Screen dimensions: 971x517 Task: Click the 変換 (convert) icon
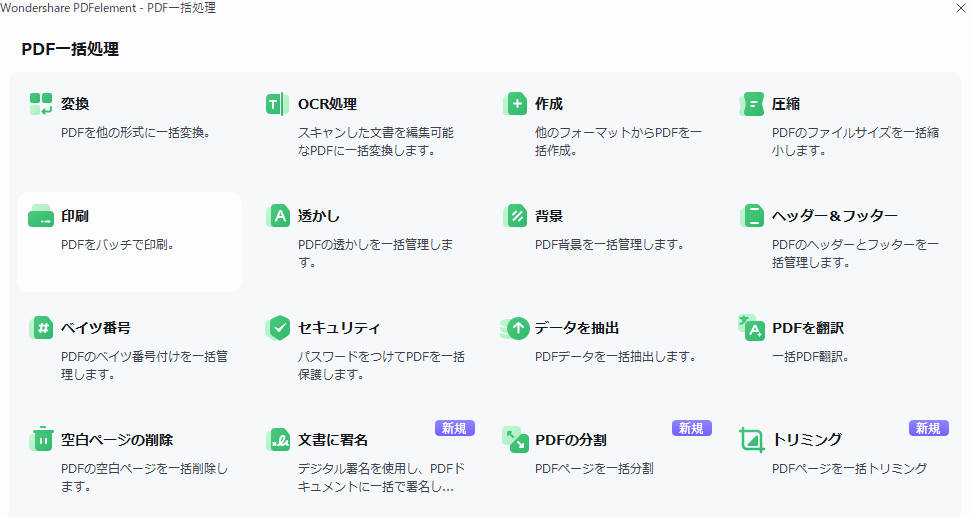click(x=41, y=104)
